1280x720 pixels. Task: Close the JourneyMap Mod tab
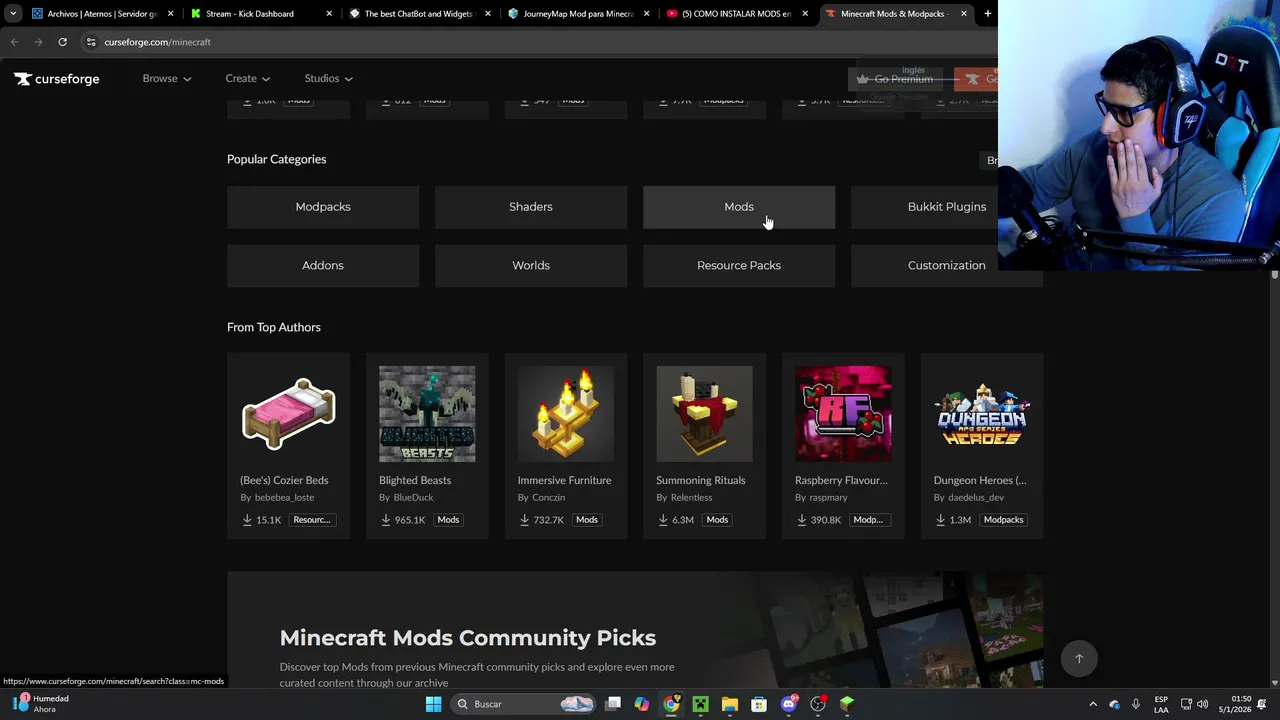646,14
